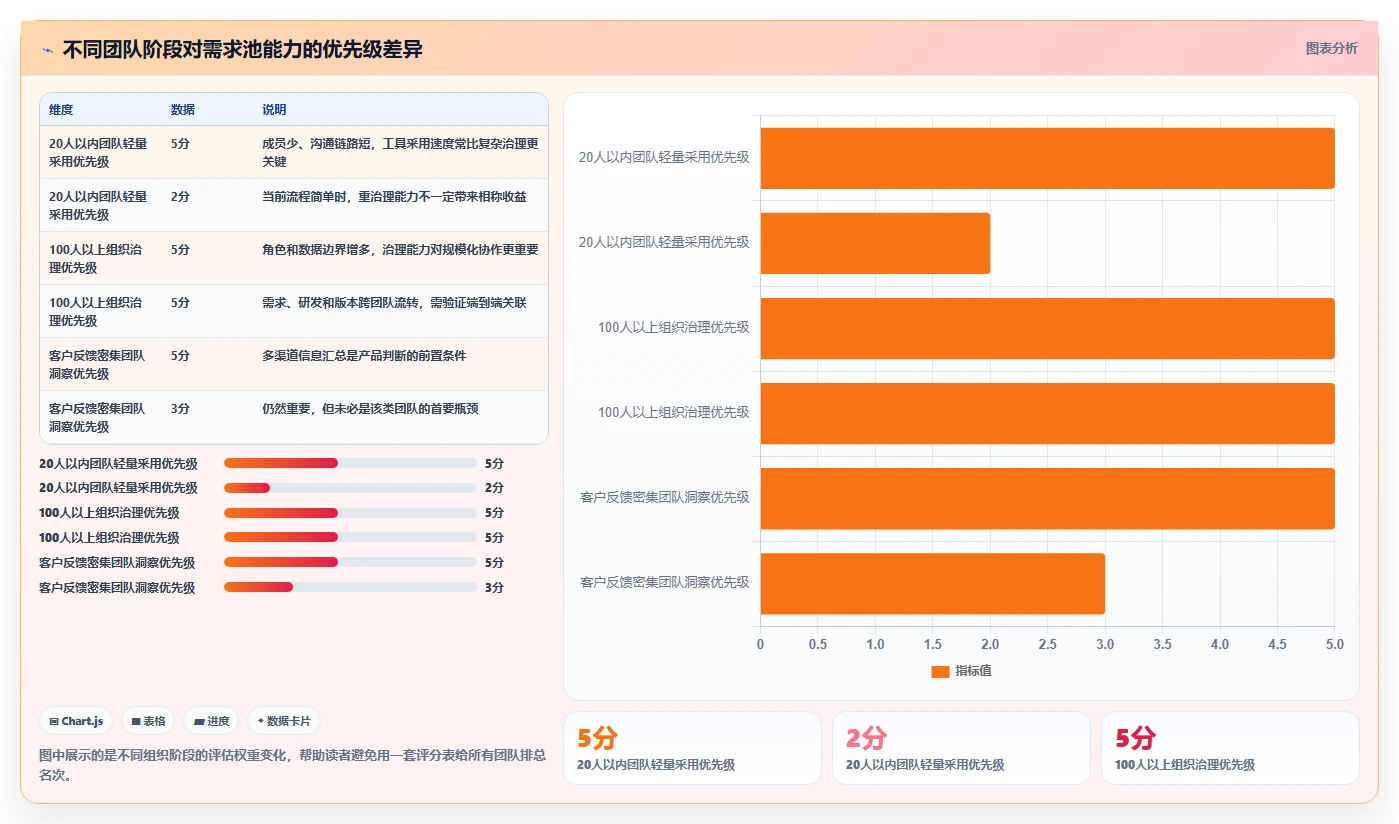The height and width of the screenshot is (824, 1399).
Task: Toggle the 指标值 legend swatch under the chart
Action: coord(940,672)
